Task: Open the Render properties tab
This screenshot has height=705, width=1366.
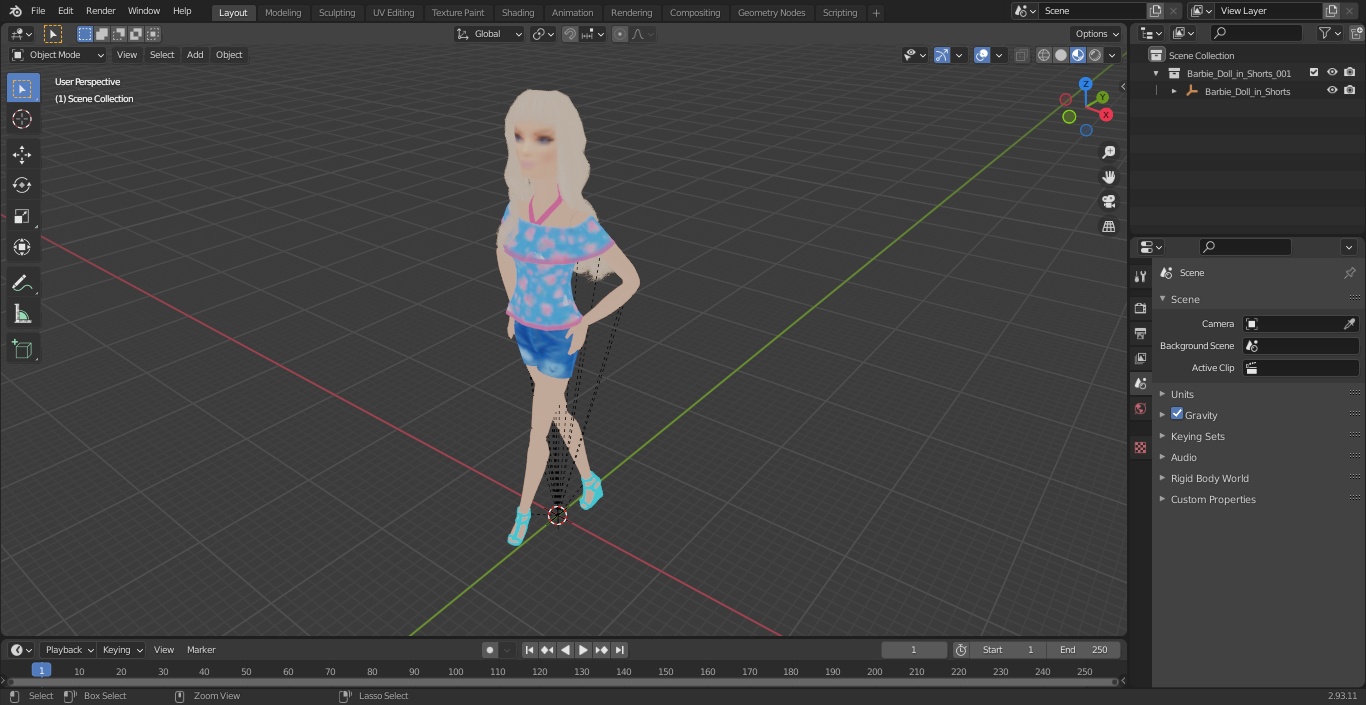Action: (1140, 308)
